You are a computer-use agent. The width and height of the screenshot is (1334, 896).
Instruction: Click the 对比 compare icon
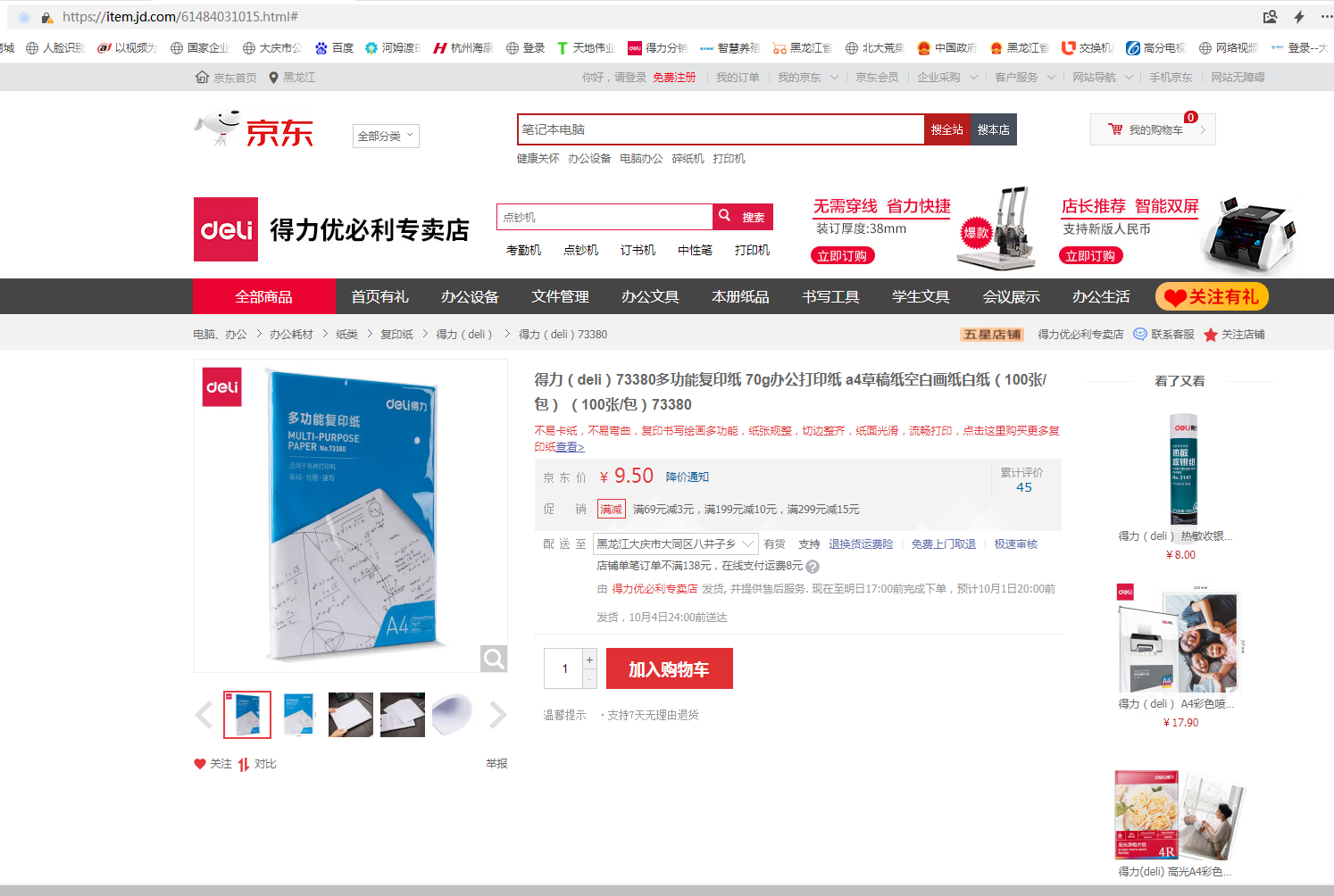point(244,764)
